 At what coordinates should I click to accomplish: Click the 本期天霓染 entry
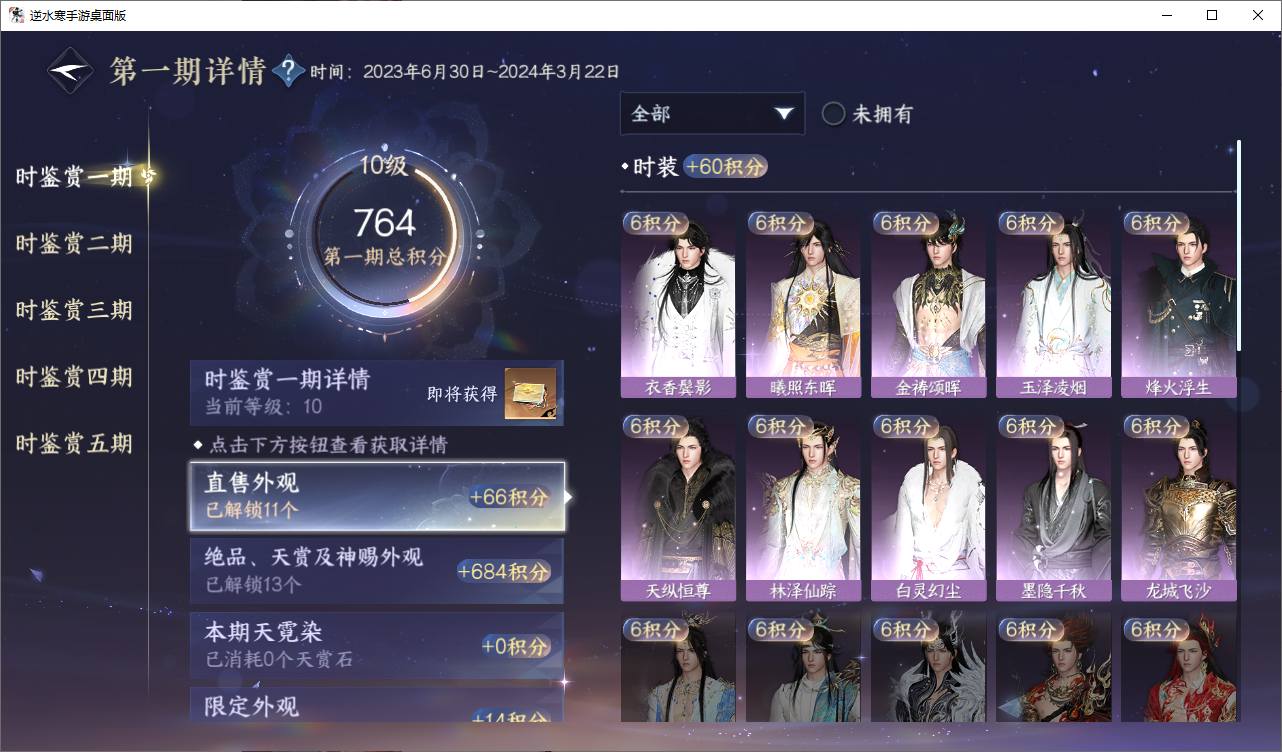[x=377, y=645]
